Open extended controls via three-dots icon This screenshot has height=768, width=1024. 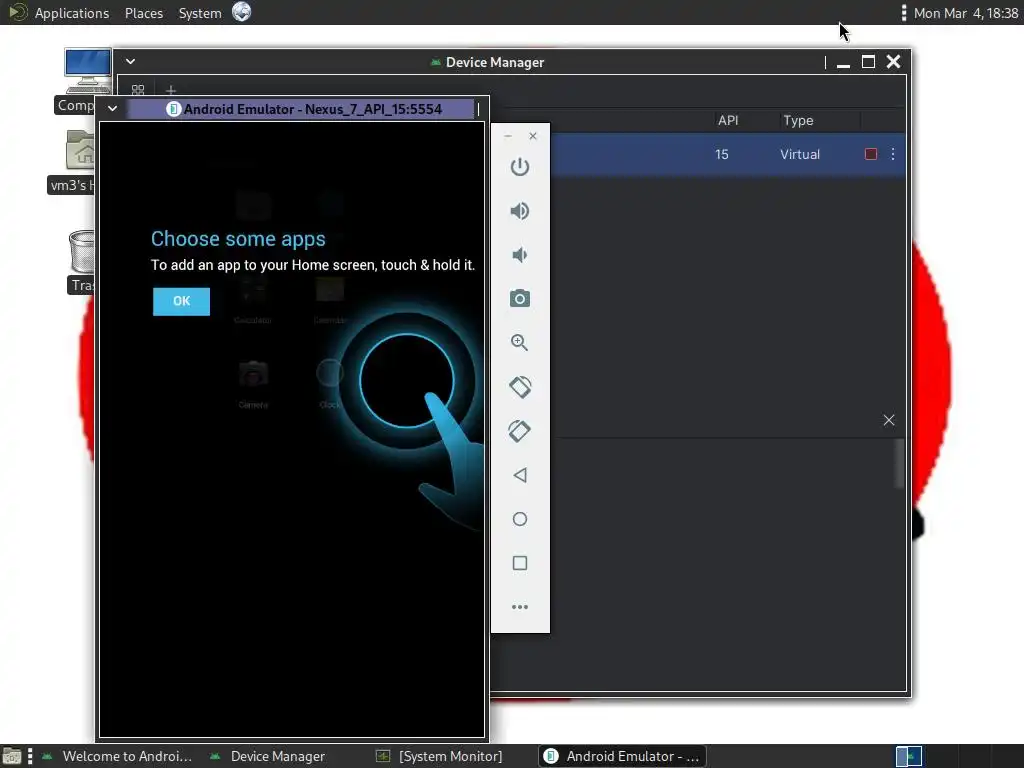click(x=520, y=607)
